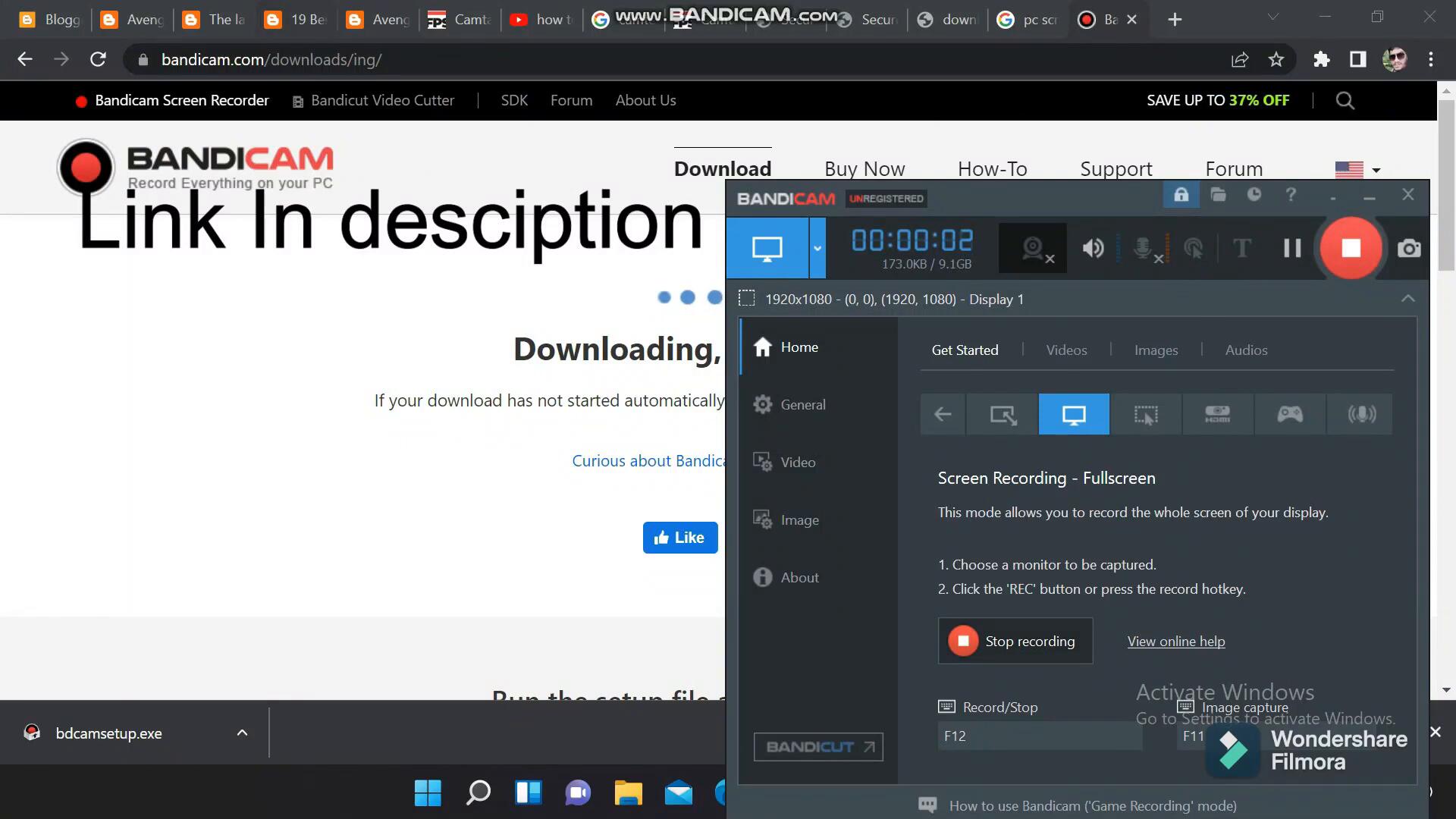Open the output folder icon
This screenshot has height=819, width=1456.
[x=1218, y=195]
